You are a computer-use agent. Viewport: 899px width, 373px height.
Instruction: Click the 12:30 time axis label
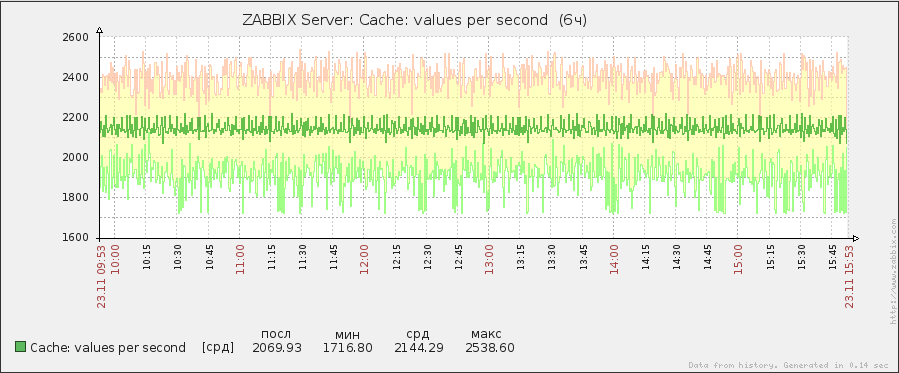pos(427,257)
